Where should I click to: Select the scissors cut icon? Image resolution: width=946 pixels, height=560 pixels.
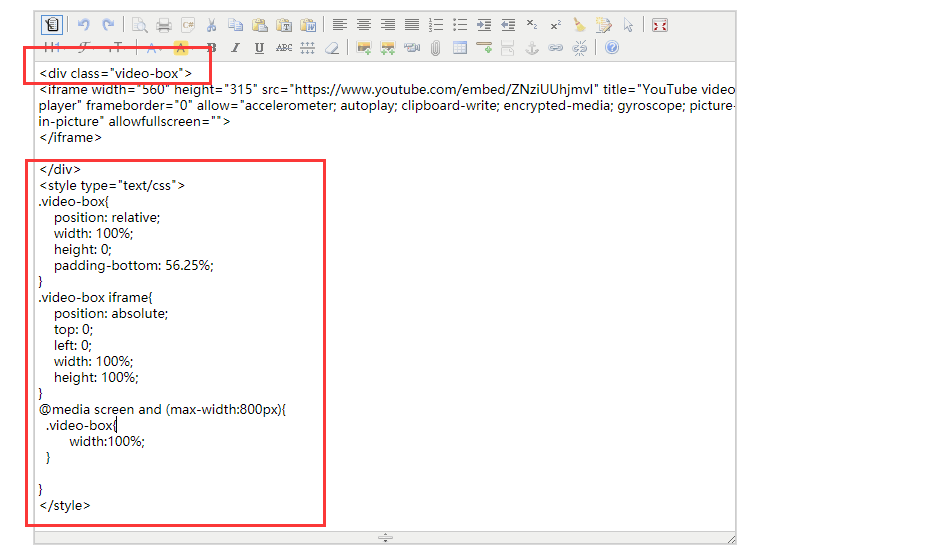click(212, 25)
